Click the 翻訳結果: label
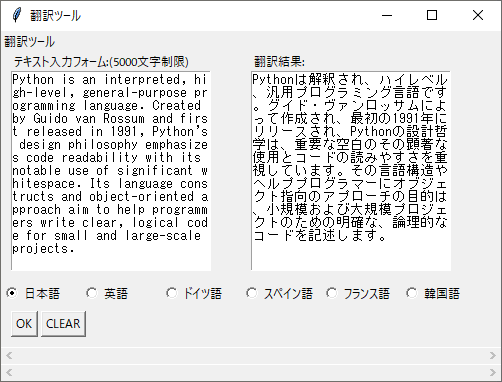The image size is (502, 382). tap(279, 62)
